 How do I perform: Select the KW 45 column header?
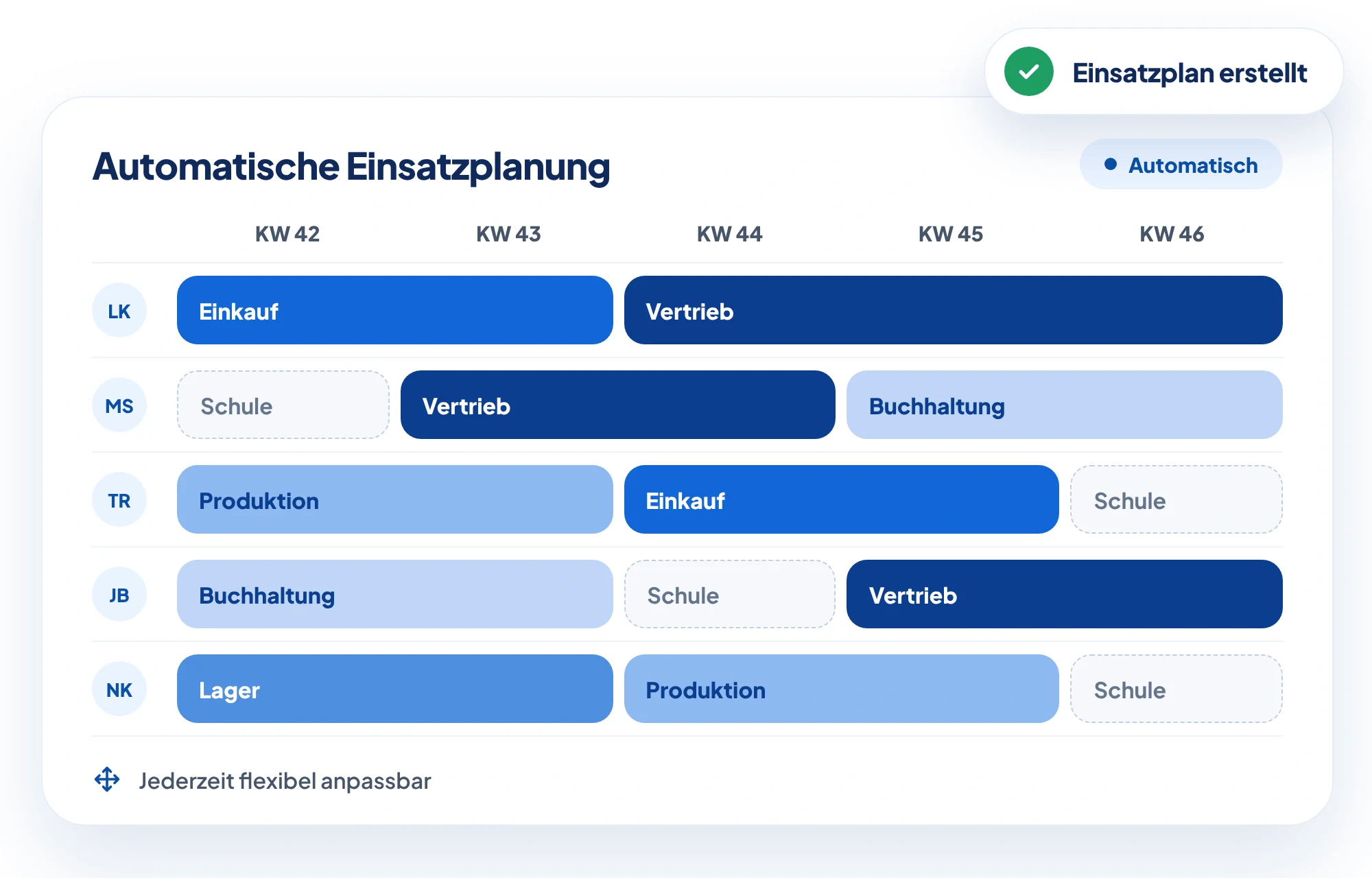tap(951, 234)
